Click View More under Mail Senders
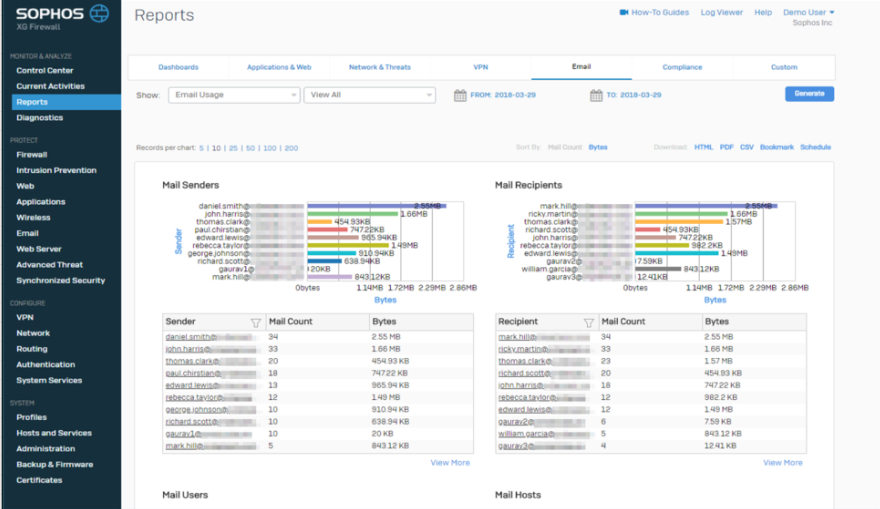 450,463
